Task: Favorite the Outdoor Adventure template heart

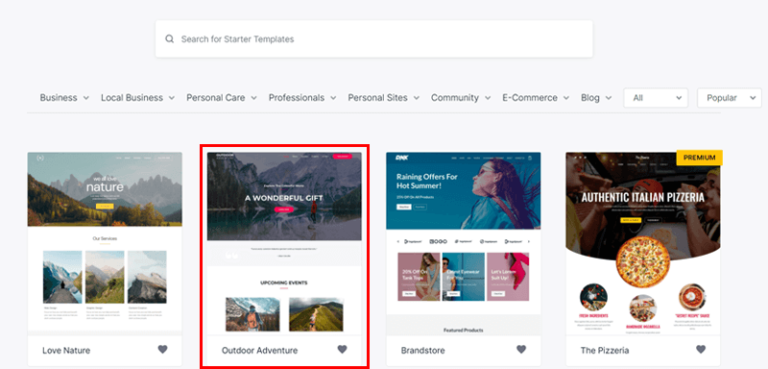Action: [342, 349]
